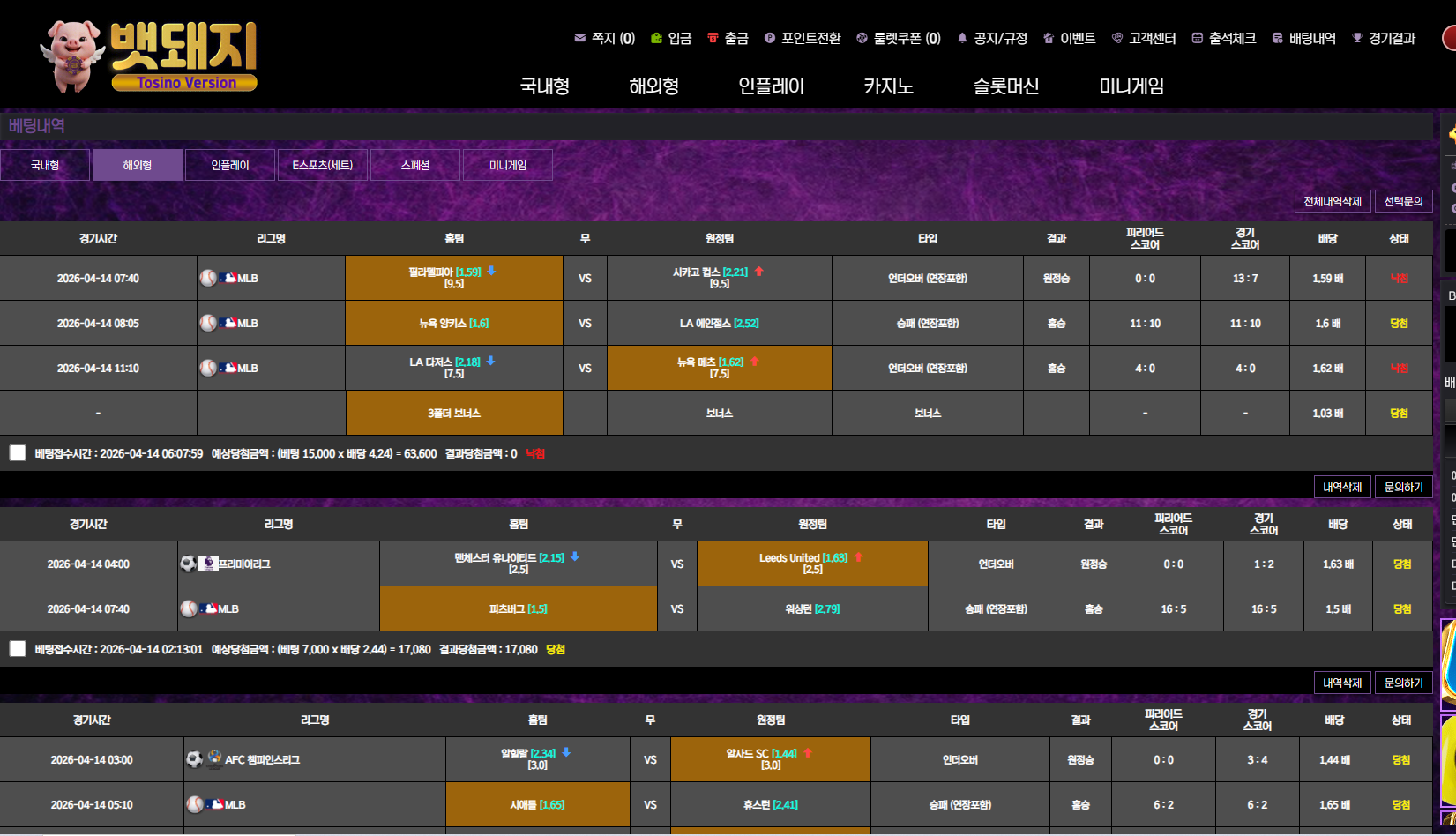Click 내역삭제 under the first bet slip
1456x836 pixels.
(x=1341, y=487)
